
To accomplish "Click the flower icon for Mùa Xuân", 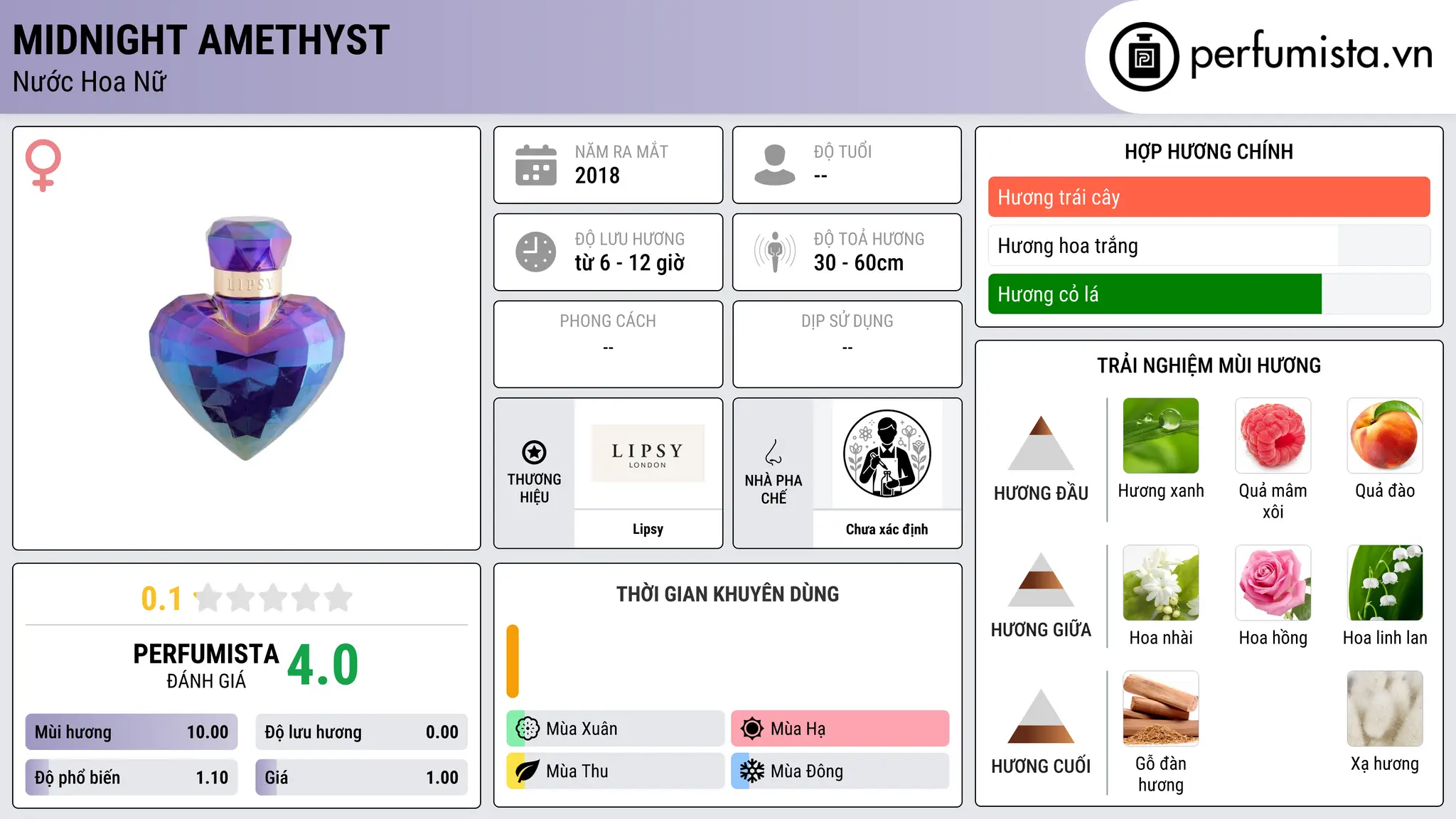I will pos(528,729).
